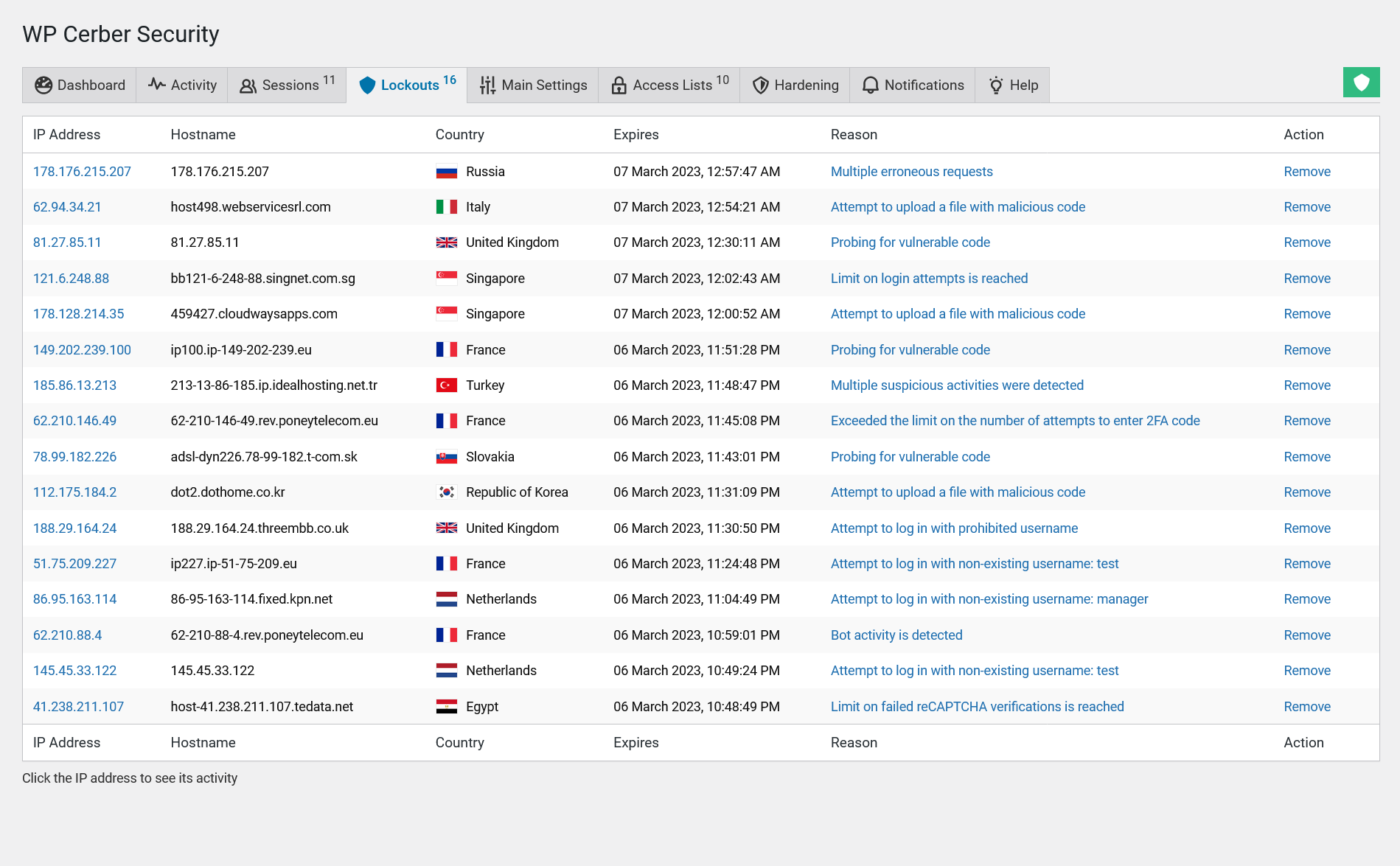The height and width of the screenshot is (866, 1400).
Task: Click the padlock icon on Access Lists tab
Action: point(618,85)
